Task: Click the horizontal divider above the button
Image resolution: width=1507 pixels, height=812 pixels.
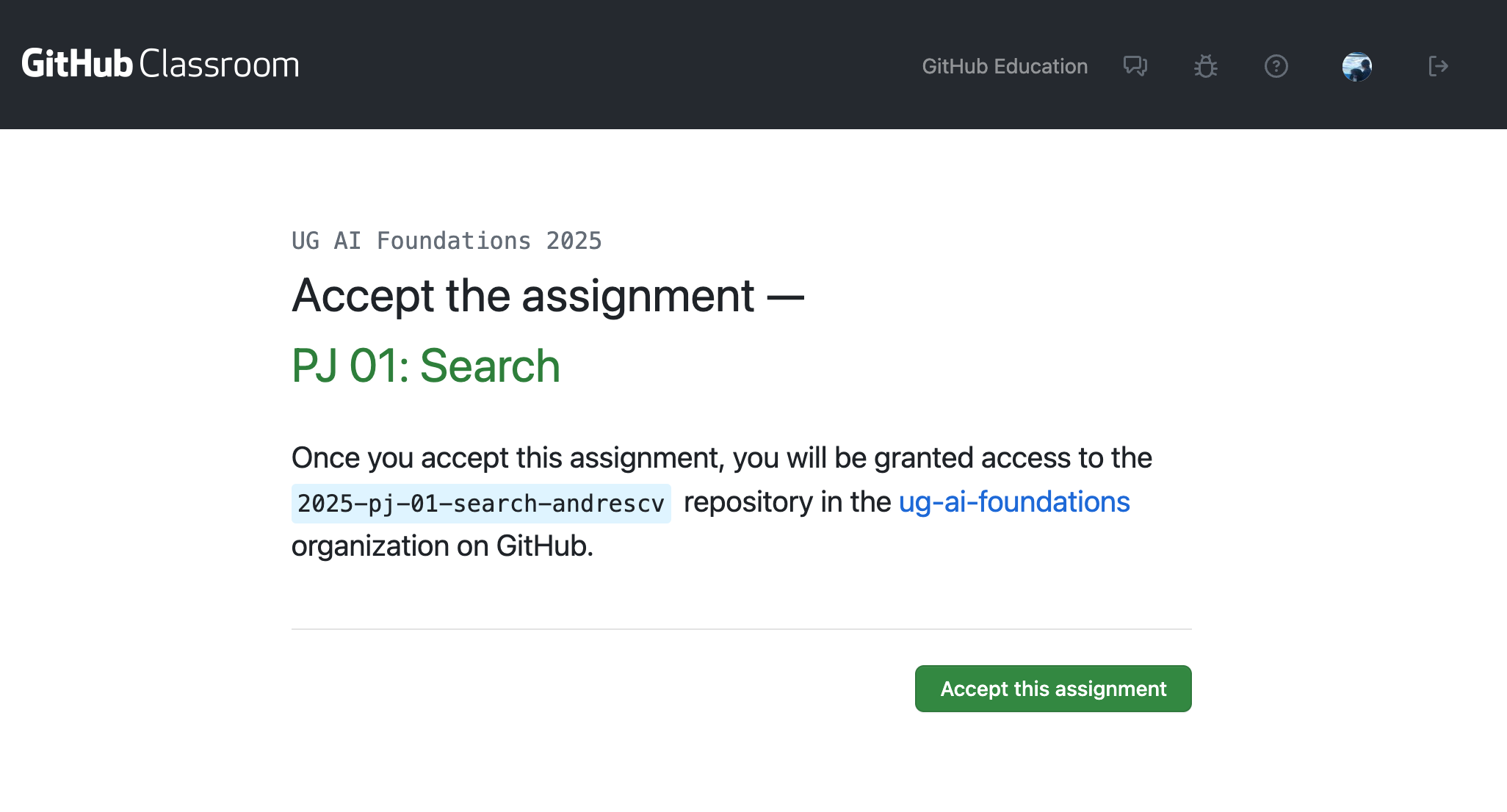Action: point(741,629)
